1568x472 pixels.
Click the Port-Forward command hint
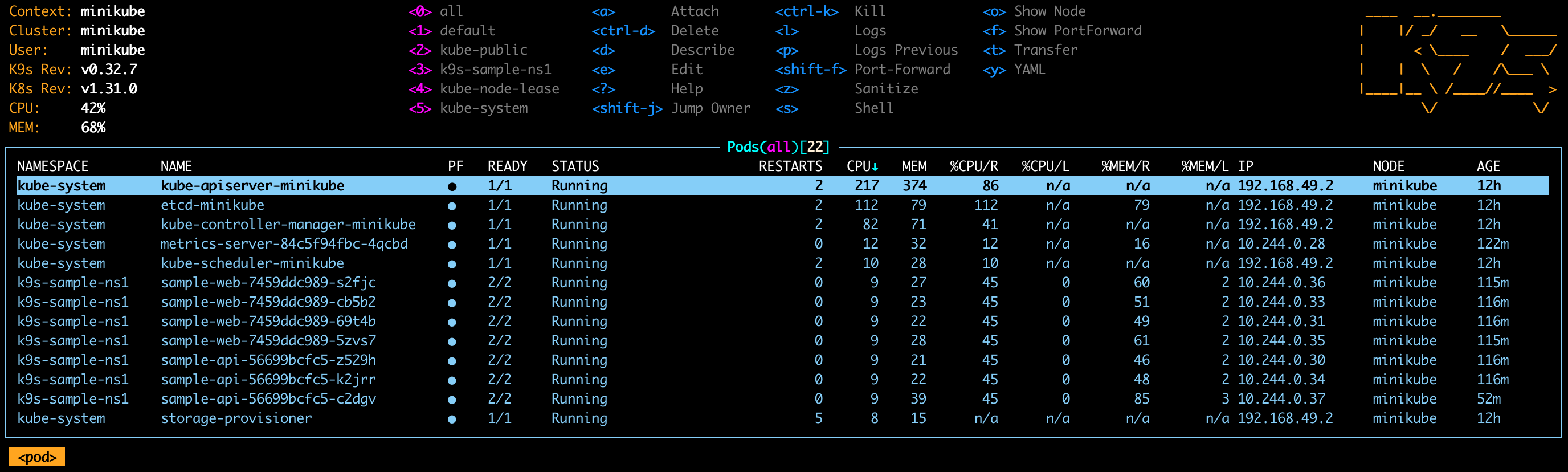pyautogui.click(x=902, y=70)
